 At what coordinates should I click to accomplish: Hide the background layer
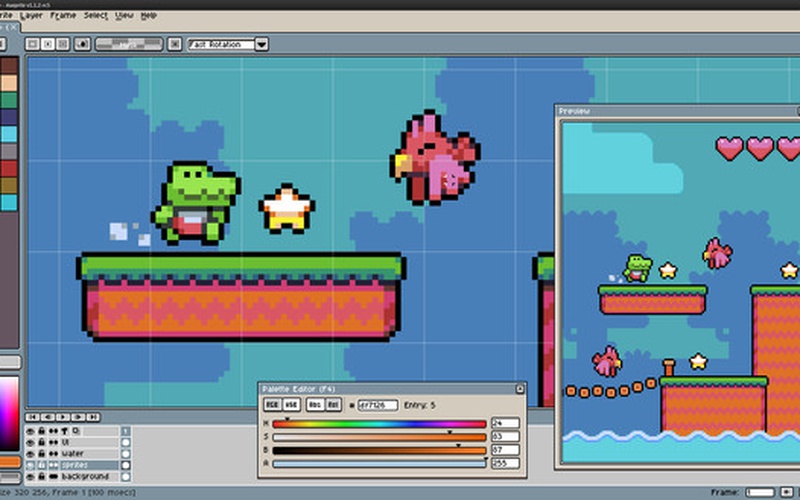click(x=30, y=477)
